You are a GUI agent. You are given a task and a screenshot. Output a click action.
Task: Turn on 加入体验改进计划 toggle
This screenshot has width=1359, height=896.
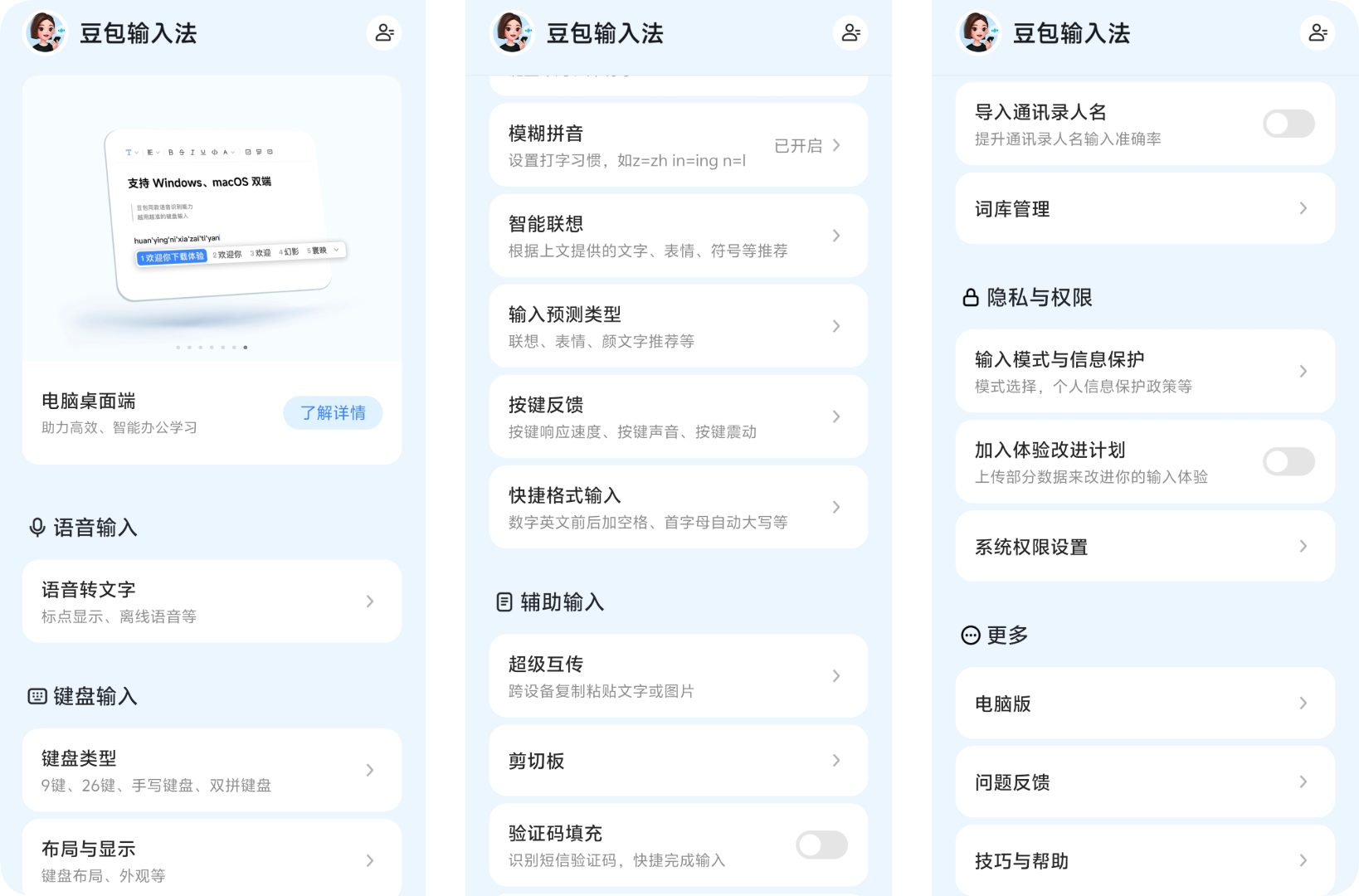click(x=1288, y=461)
